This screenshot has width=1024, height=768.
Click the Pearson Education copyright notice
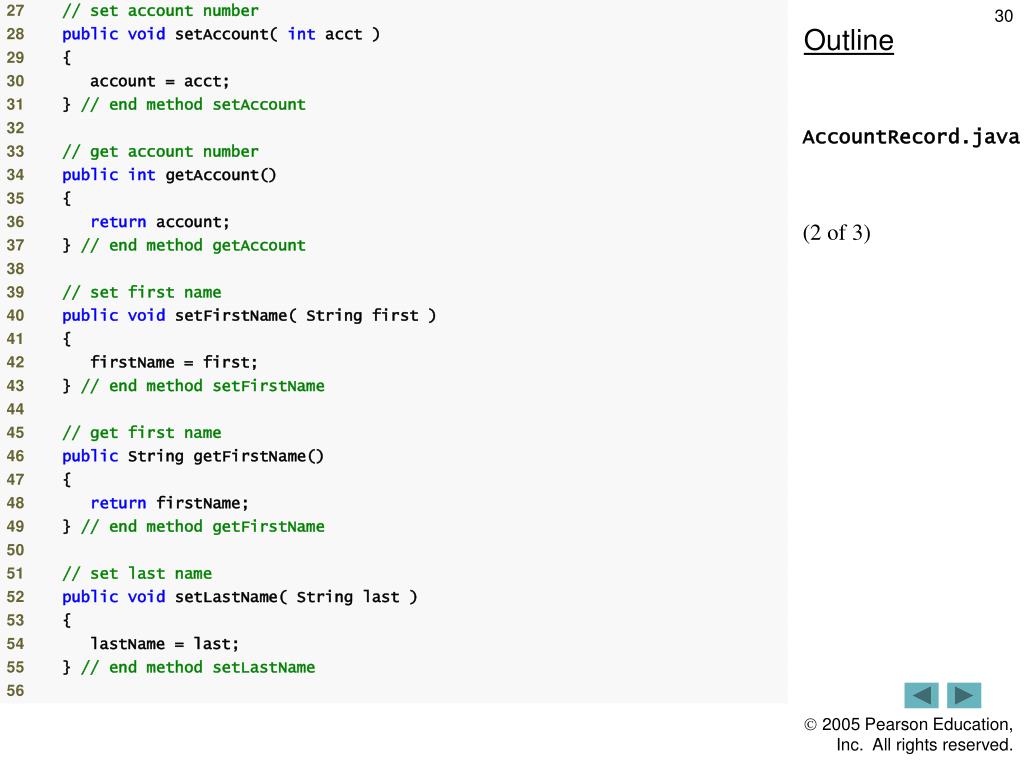tap(908, 734)
